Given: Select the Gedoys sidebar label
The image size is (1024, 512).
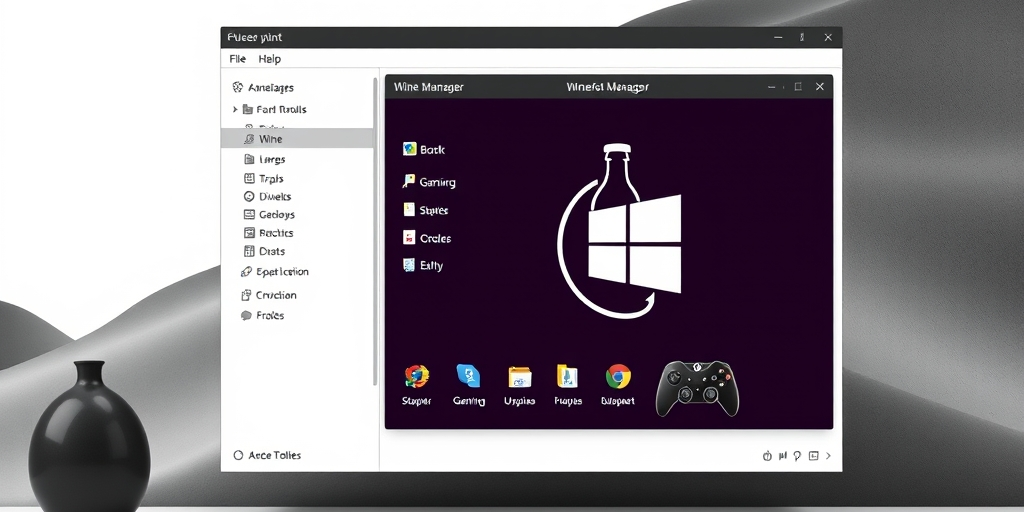Looking at the screenshot, I should [x=276, y=215].
